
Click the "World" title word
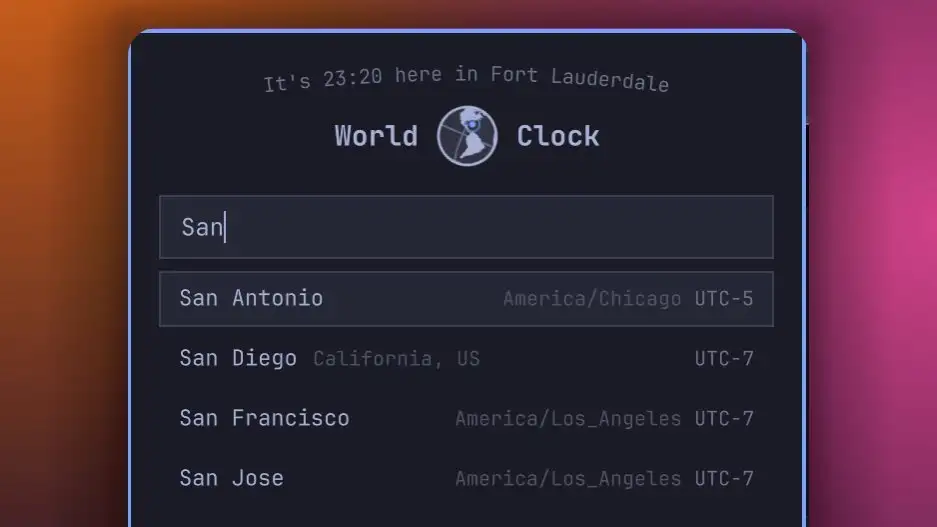[376, 136]
